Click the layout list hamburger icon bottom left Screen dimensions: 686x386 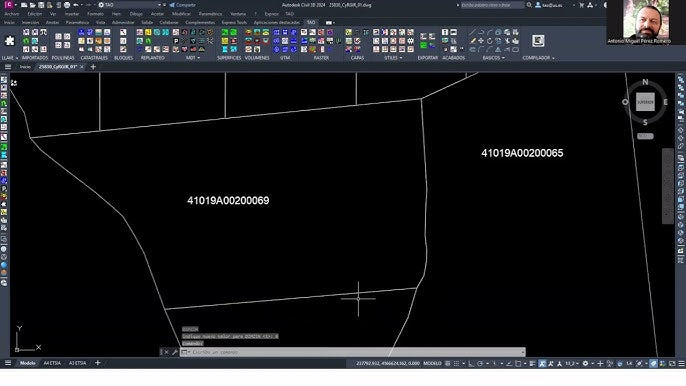8,363
